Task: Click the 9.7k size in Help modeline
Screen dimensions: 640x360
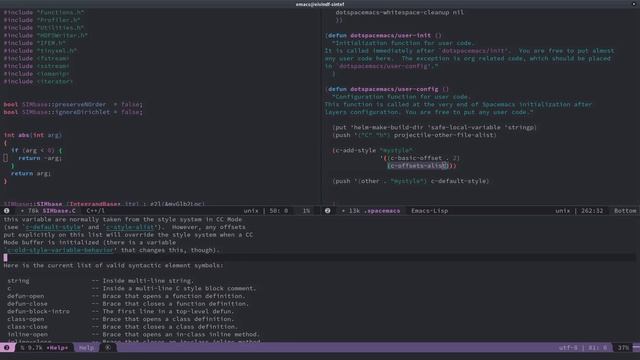Action: tap(35, 348)
